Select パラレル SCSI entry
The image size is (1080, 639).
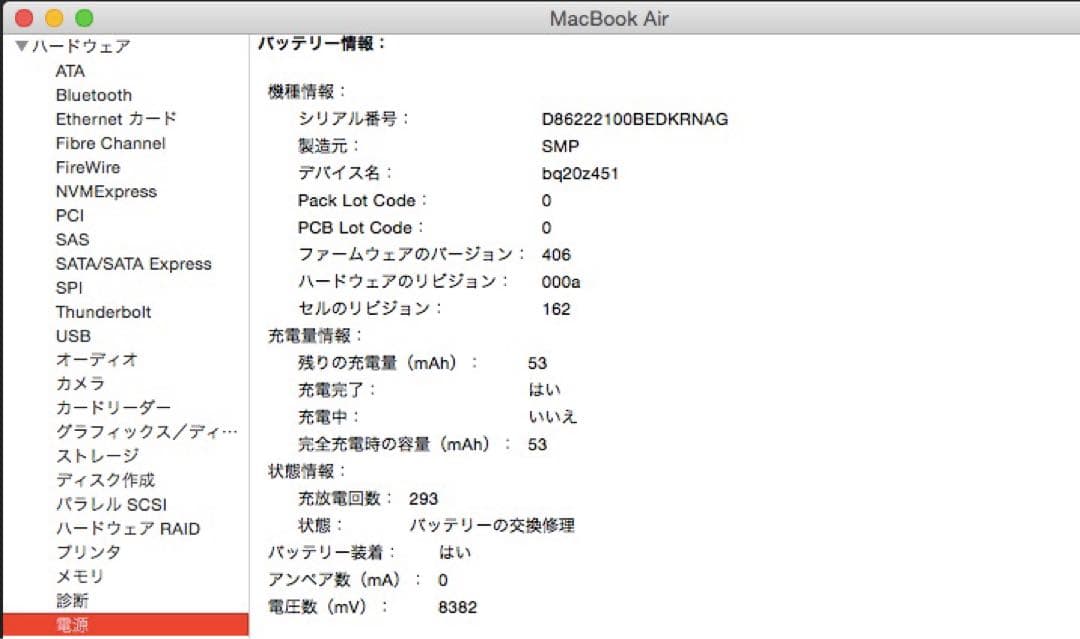click(x=112, y=504)
